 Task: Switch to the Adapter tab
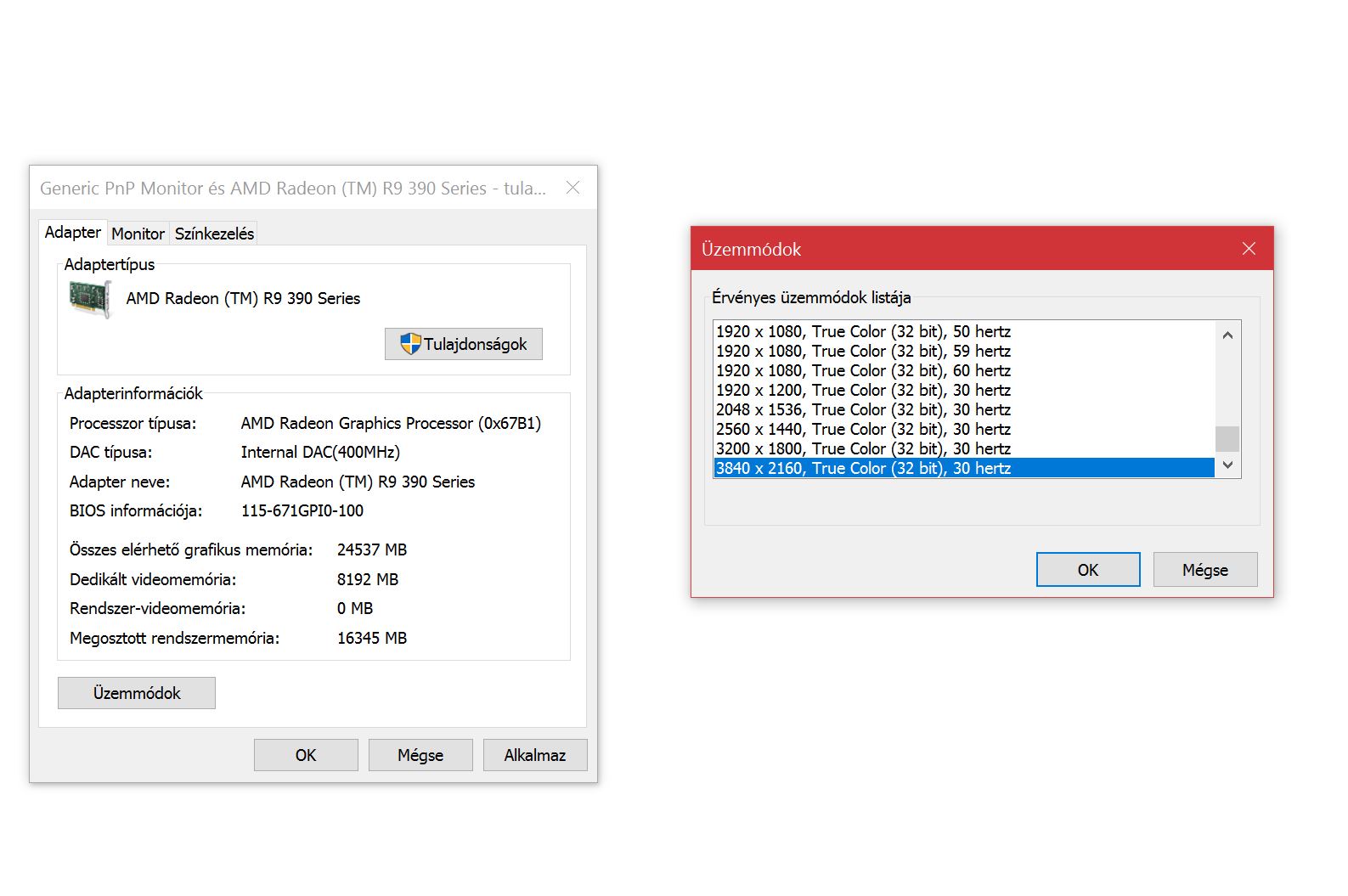[x=73, y=232]
